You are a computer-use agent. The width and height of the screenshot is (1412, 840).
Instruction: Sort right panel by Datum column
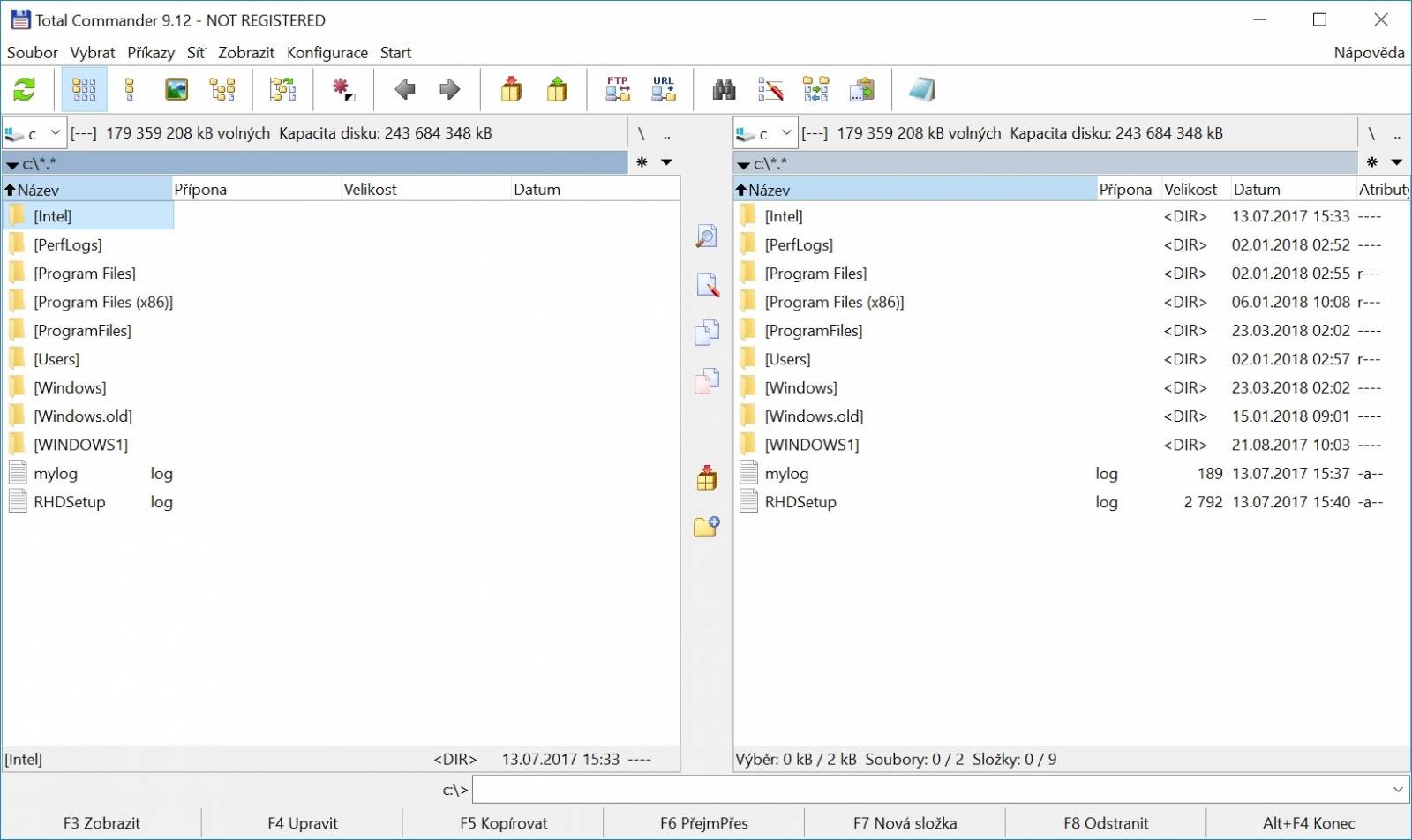(x=1293, y=189)
